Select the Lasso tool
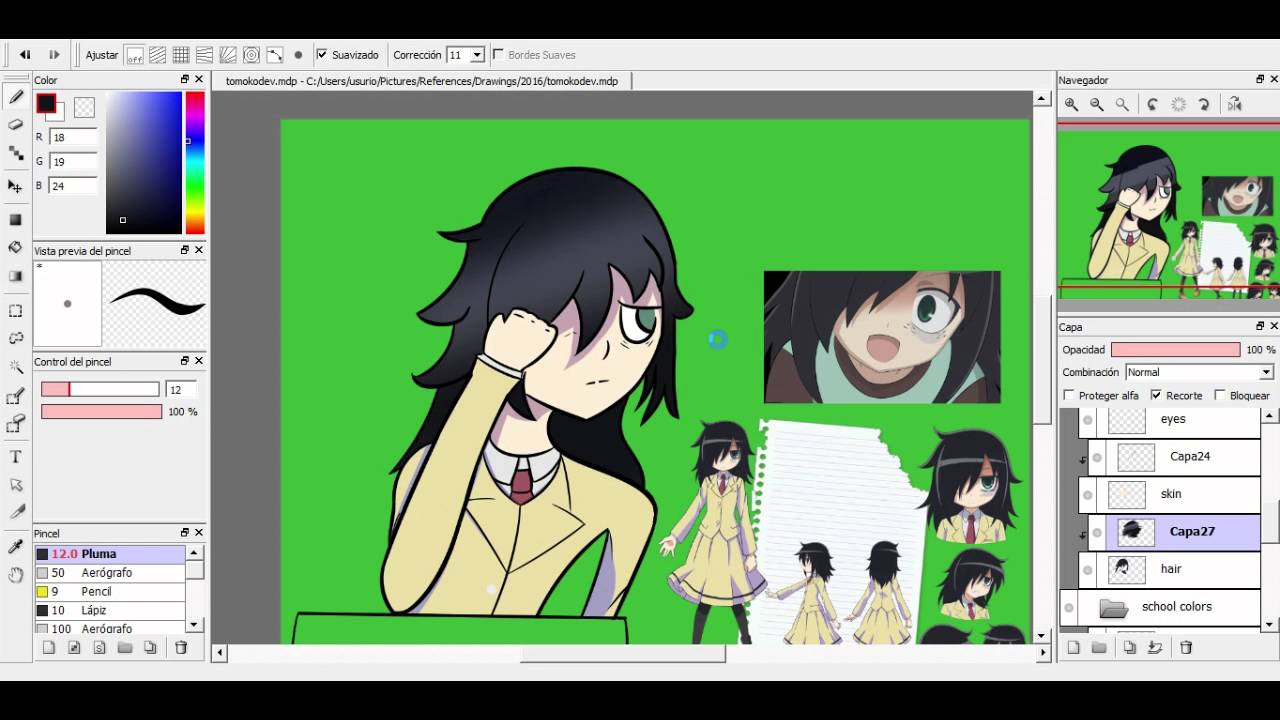1280x720 pixels. tap(15, 339)
